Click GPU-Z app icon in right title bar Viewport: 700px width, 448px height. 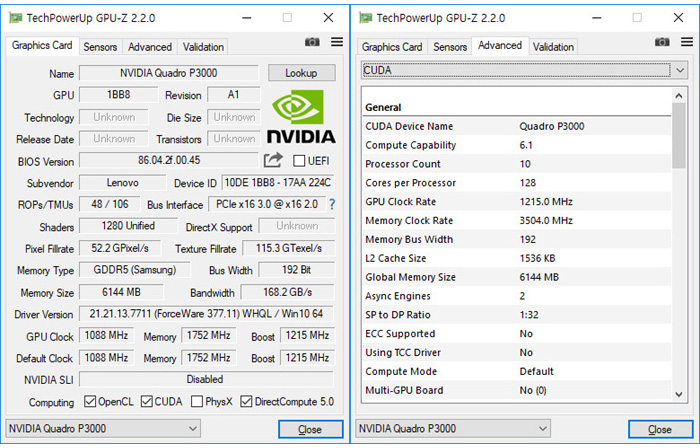pos(366,18)
